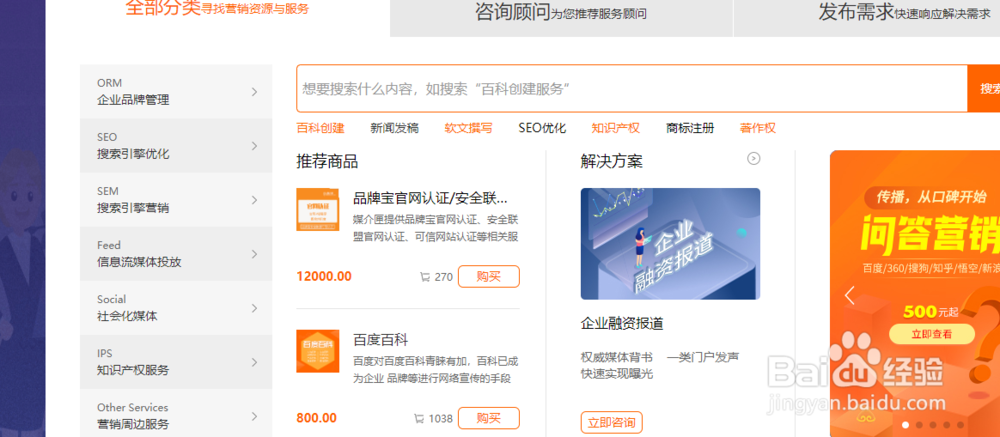Click the 著作权 keyword link
The image size is (1000, 437).
[758, 128]
